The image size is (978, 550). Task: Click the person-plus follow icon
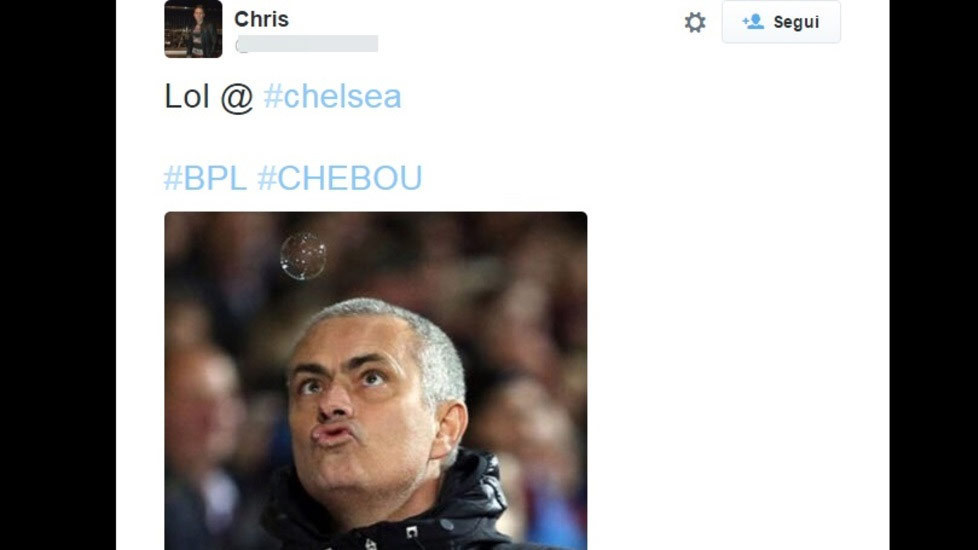tap(753, 22)
